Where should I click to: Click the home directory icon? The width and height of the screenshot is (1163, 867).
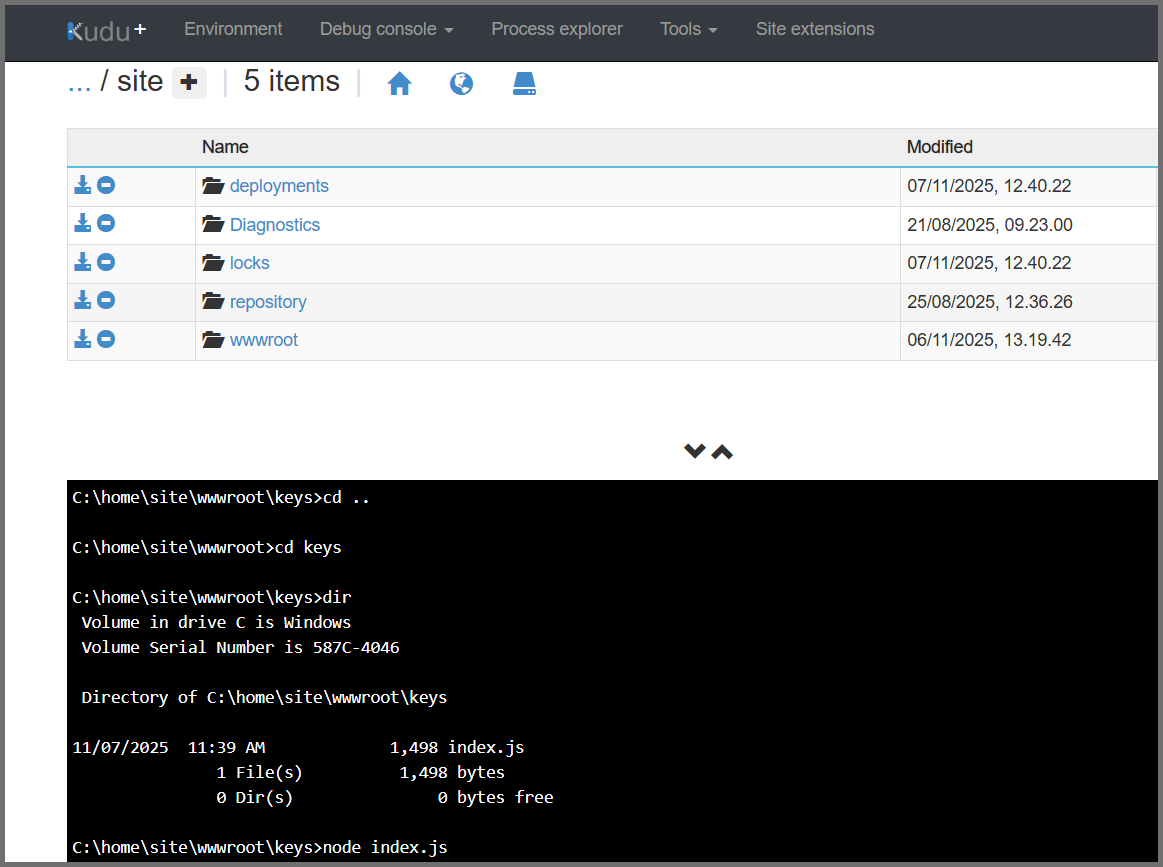[400, 84]
